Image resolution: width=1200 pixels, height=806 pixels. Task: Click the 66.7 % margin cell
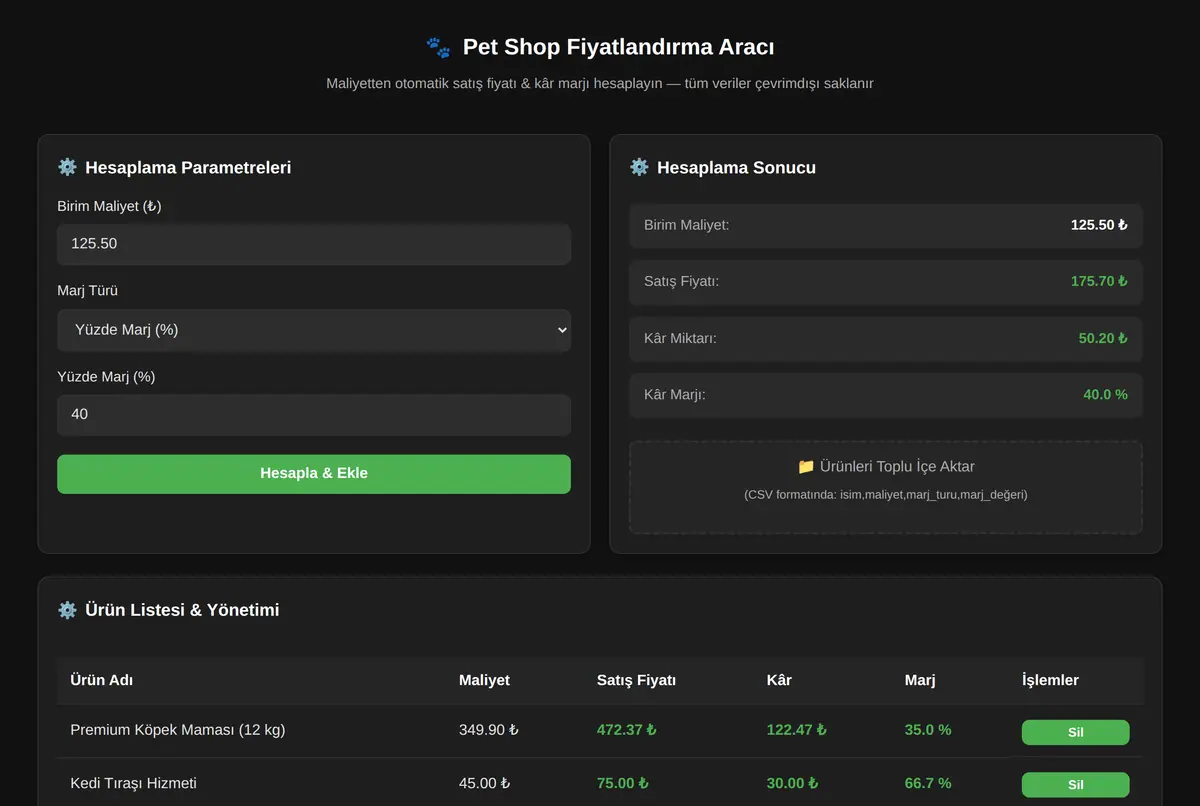(x=928, y=783)
